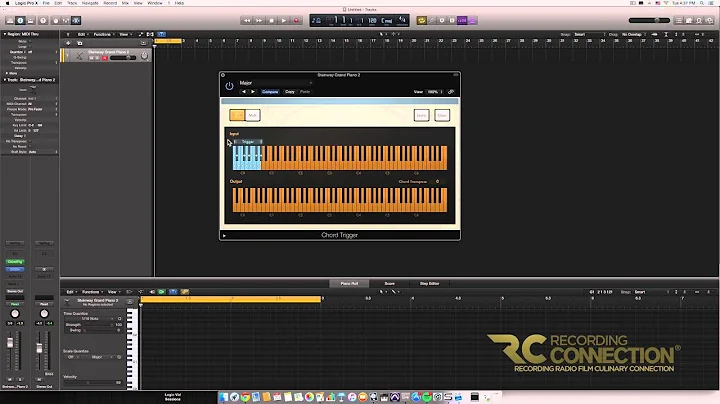Open the Note Pads button
The image size is (720, 404).
coord(689,21)
